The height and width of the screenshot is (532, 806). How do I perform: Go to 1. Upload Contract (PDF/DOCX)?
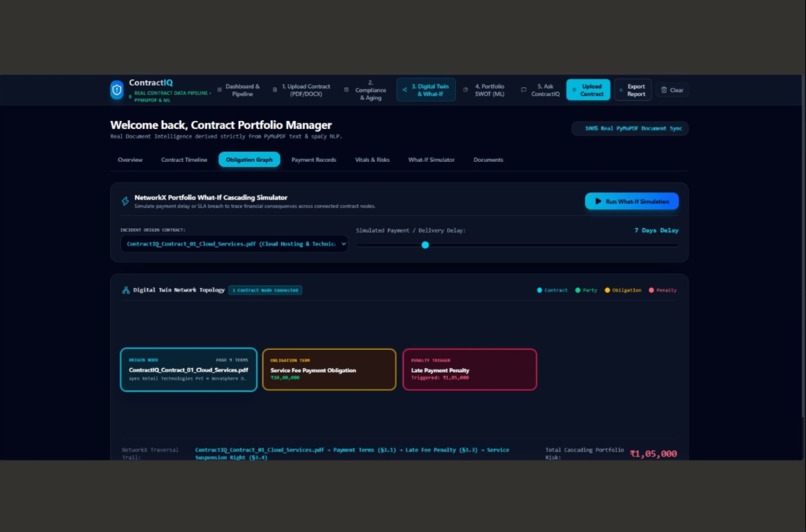click(x=302, y=90)
